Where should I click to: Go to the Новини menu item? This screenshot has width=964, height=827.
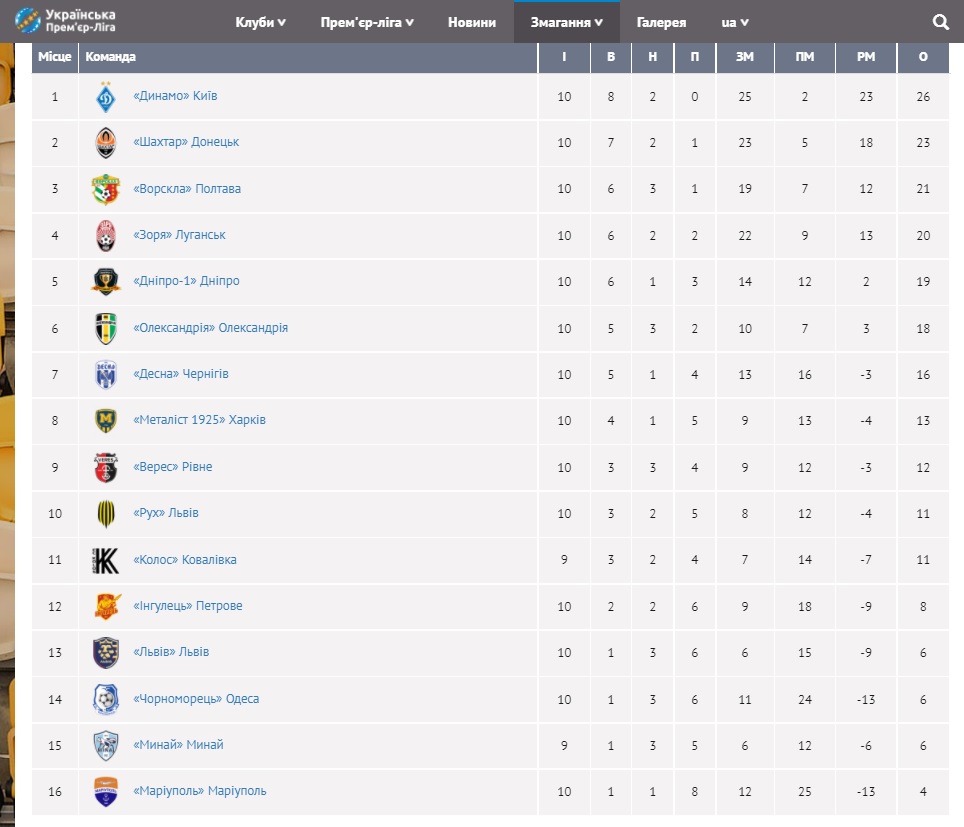point(472,22)
